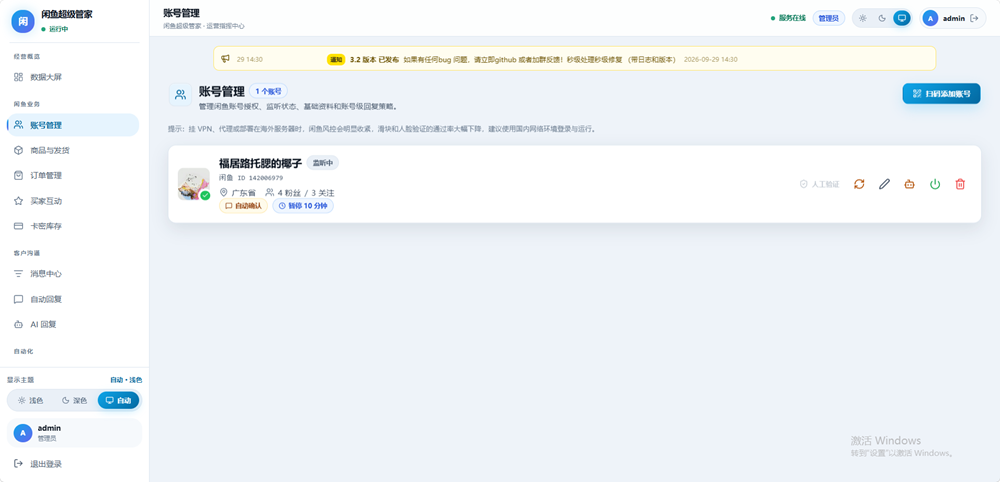Image resolution: width=1000 pixels, height=482 pixels.
Task: Click the 运行中 status under the app name
Action: (55, 29)
